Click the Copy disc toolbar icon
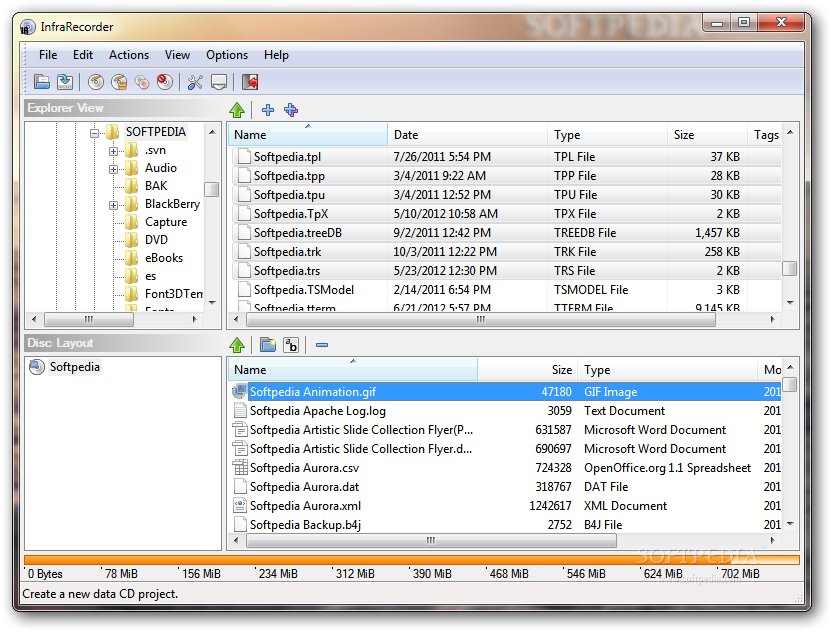This screenshot has width=832, height=632. coord(142,82)
